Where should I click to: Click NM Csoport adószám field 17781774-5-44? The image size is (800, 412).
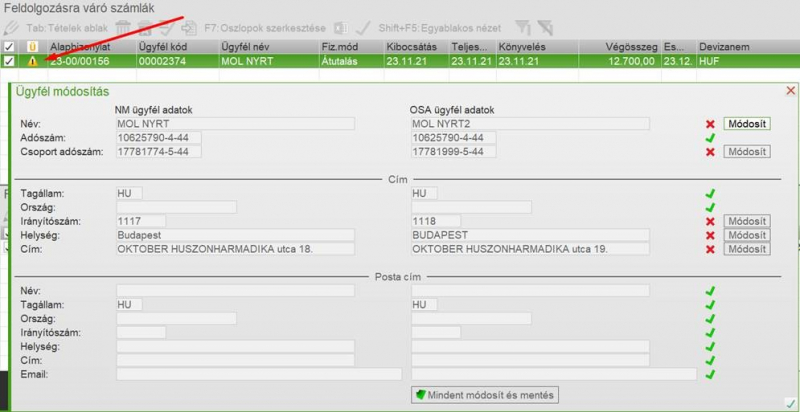click(159, 151)
